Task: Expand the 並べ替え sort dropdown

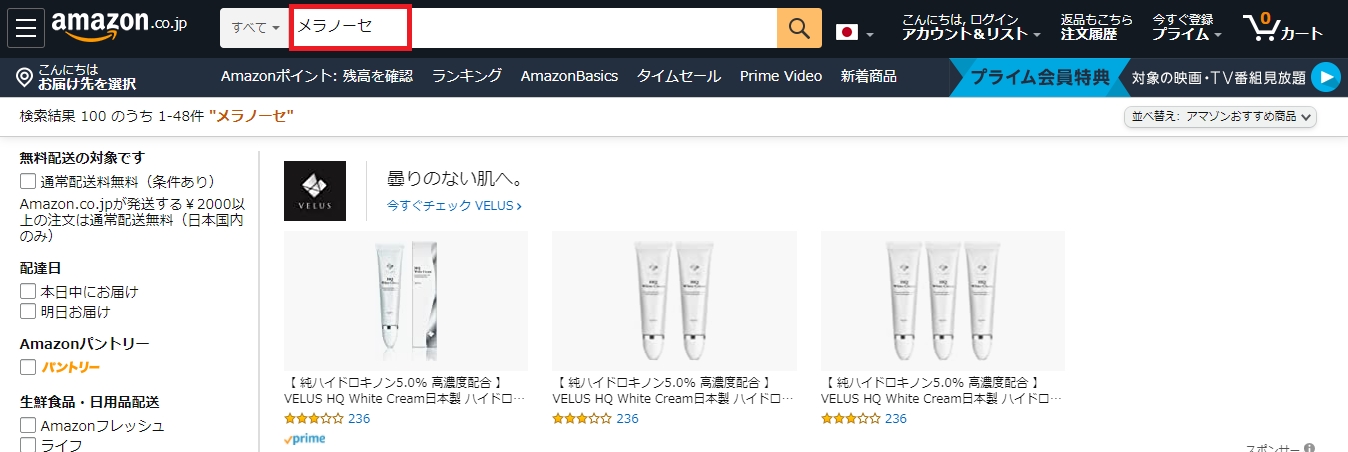Action: [1221, 117]
